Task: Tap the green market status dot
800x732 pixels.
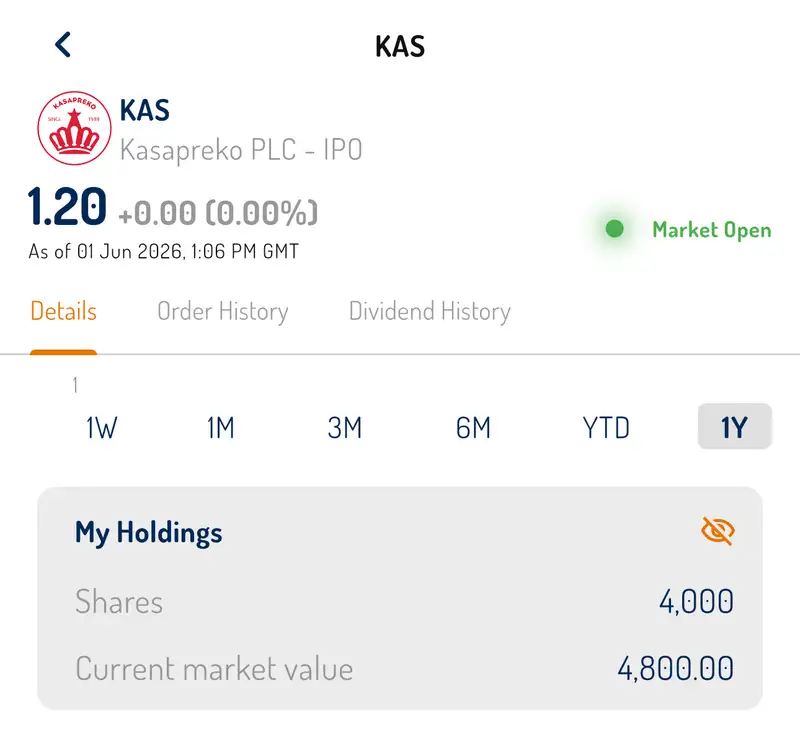Action: [614, 229]
